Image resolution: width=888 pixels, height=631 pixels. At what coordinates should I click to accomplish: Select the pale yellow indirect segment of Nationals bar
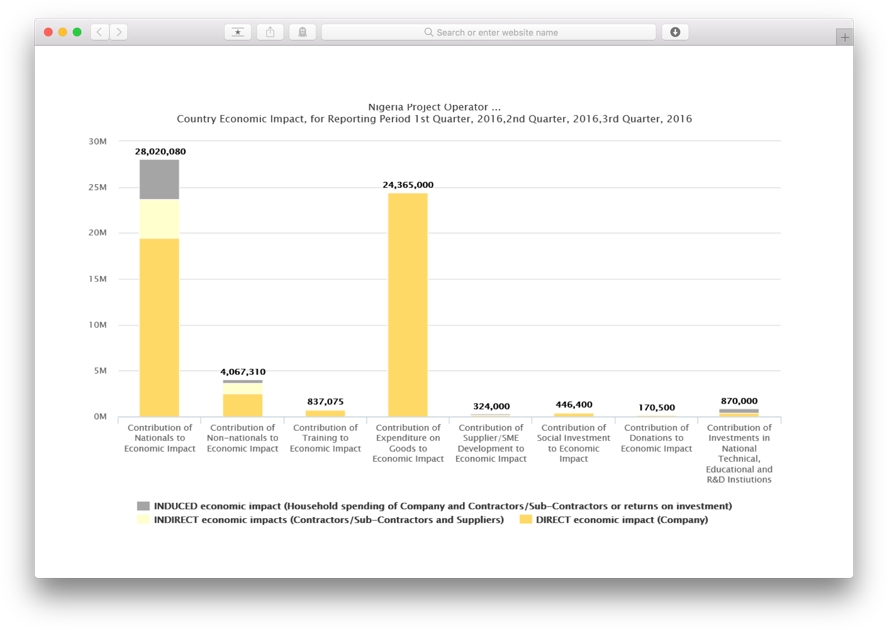160,219
